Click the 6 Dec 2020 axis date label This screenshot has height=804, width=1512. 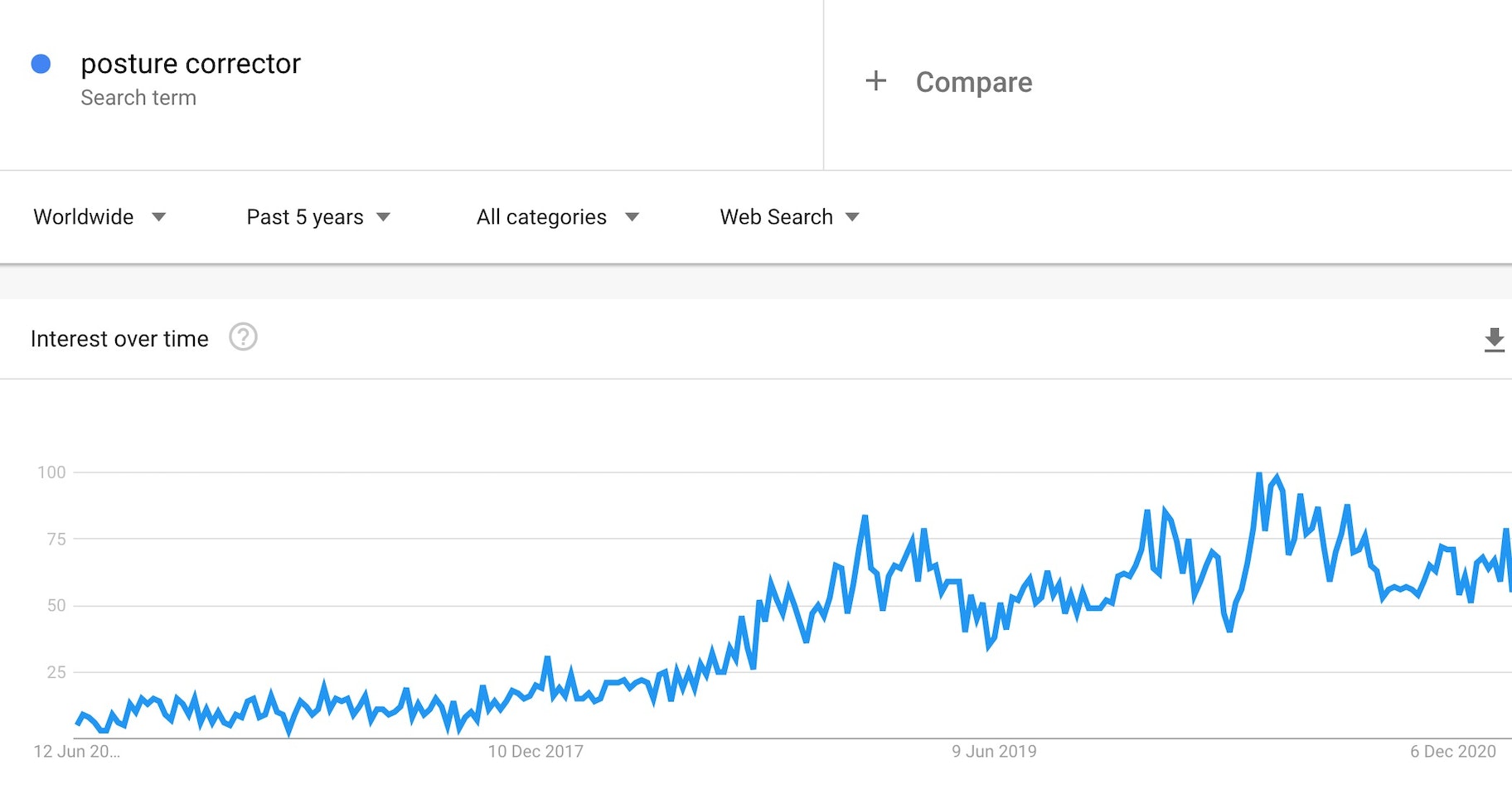click(x=1452, y=752)
